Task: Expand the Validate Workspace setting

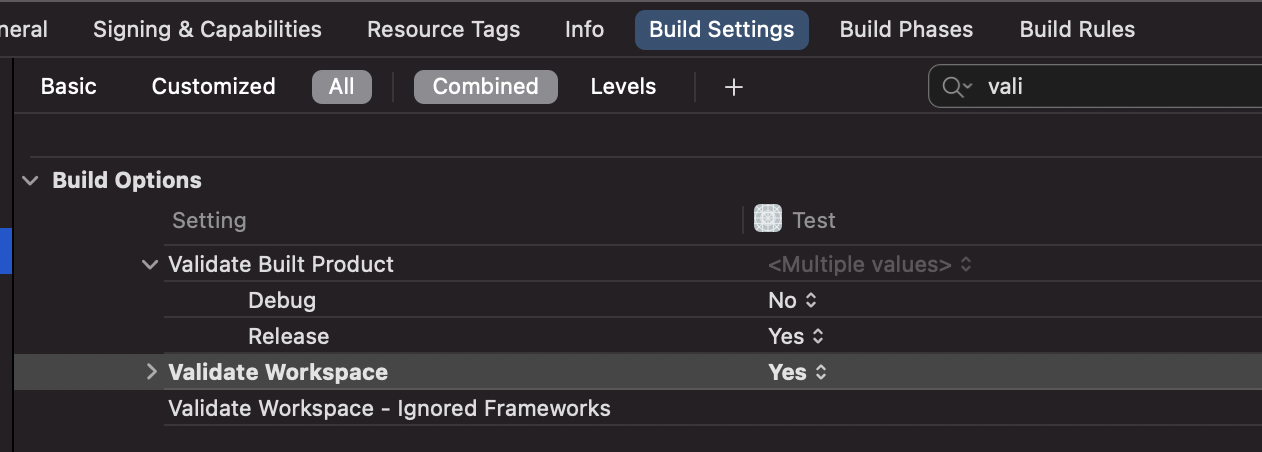Action: pos(152,372)
